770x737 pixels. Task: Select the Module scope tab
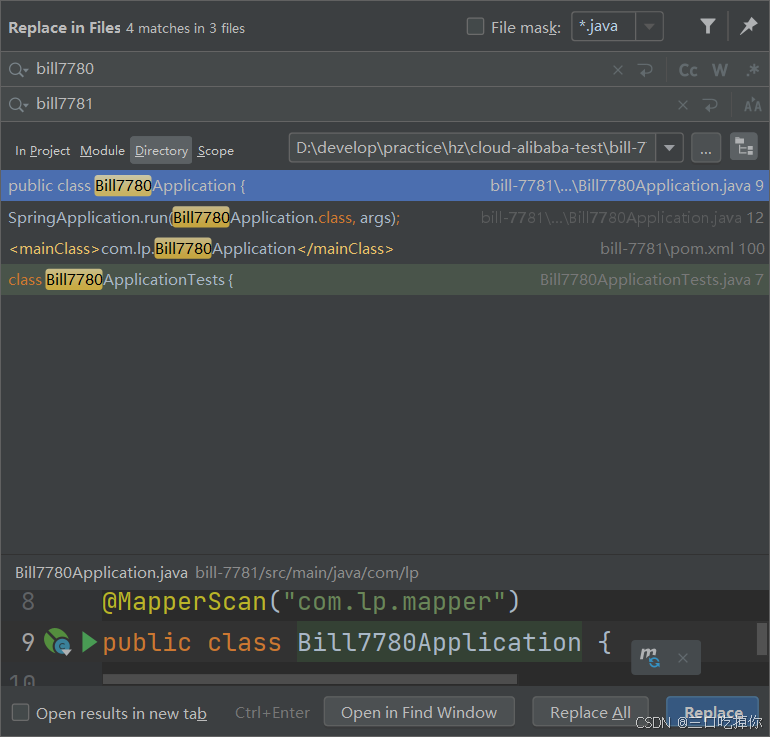(102, 151)
